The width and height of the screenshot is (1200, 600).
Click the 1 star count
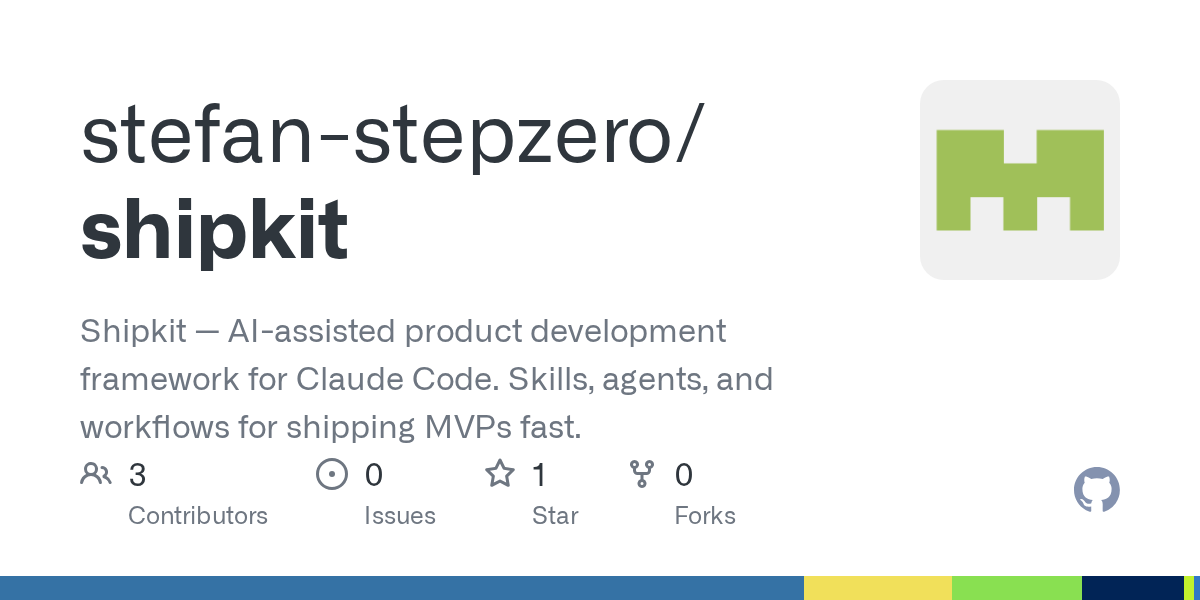tap(539, 475)
